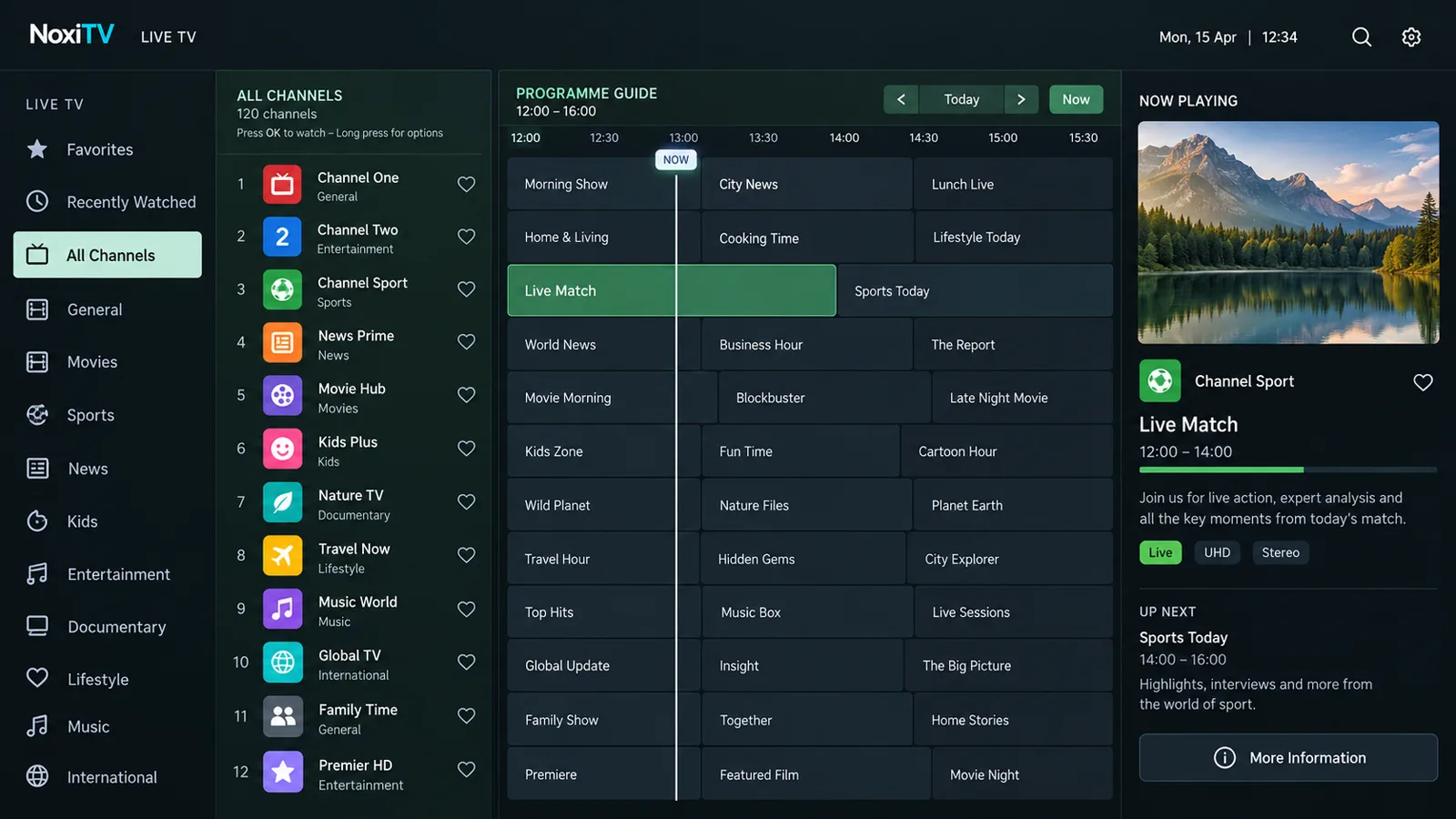1456x819 pixels.
Task: Click the UHD badge
Action: pos(1217,552)
